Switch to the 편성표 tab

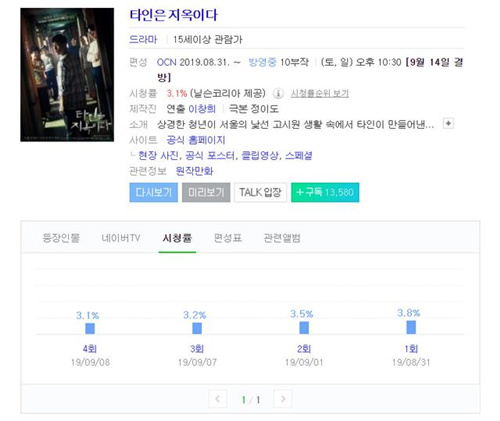coord(228,238)
